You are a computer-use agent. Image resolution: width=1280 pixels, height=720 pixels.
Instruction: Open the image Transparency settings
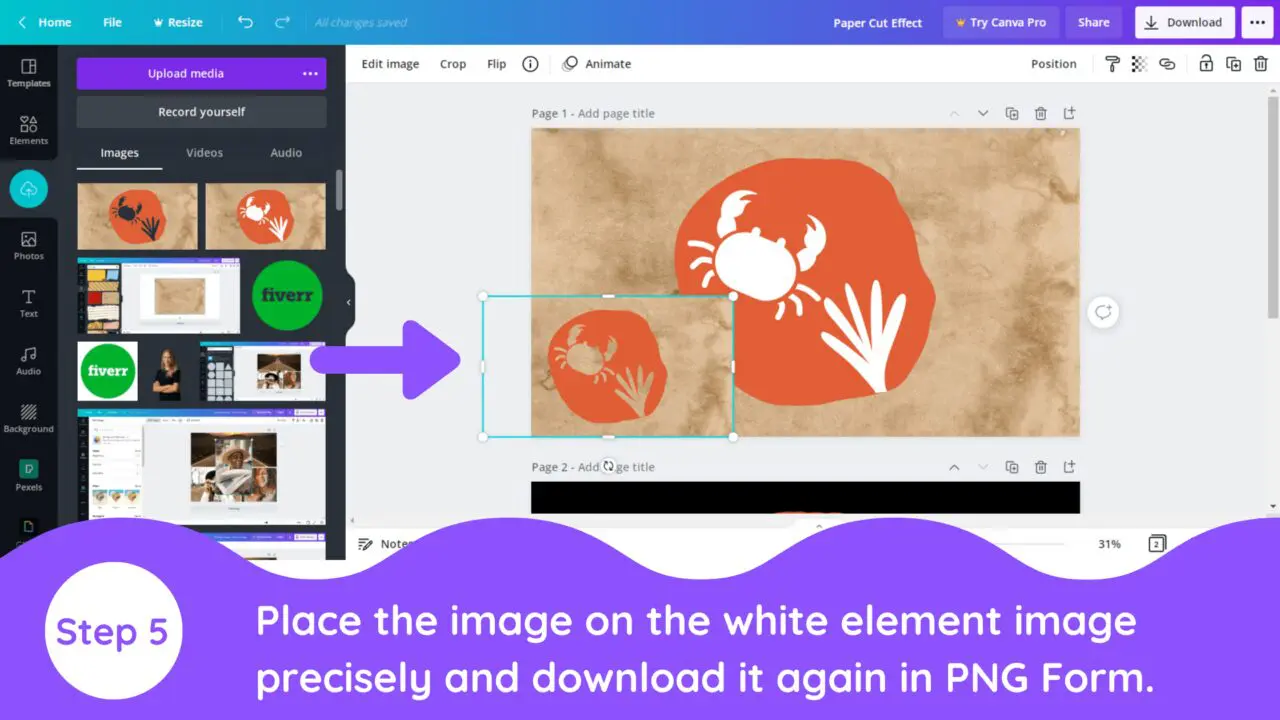(x=1138, y=63)
